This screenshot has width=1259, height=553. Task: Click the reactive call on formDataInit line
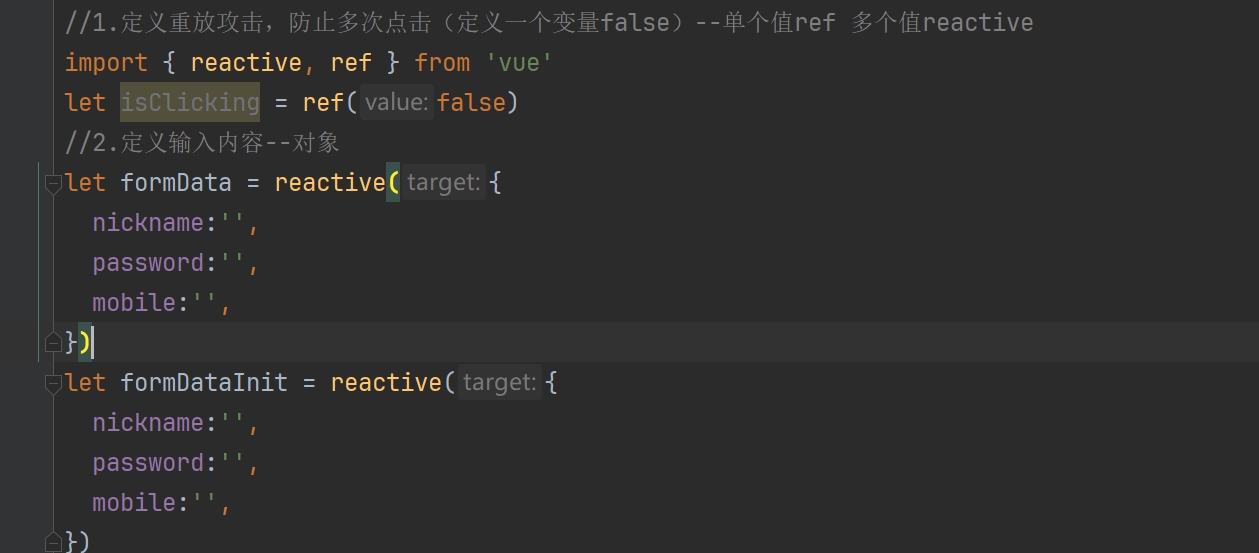(x=386, y=382)
